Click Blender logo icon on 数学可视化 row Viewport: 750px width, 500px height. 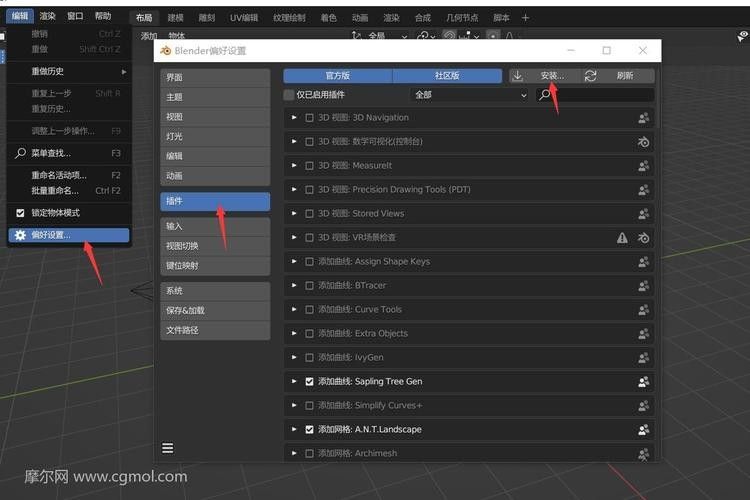pyautogui.click(x=643, y=142)
